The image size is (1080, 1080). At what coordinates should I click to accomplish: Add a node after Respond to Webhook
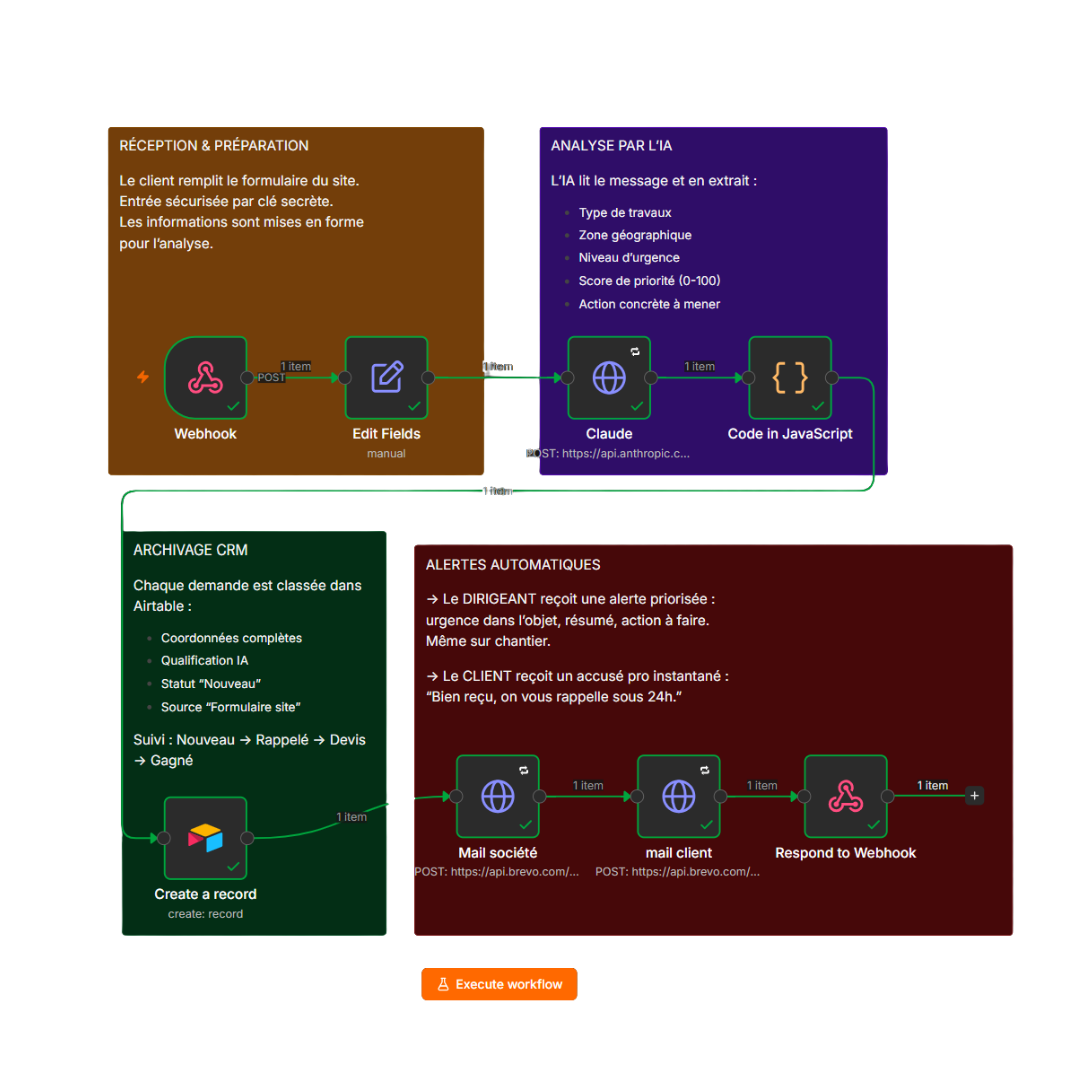975,796
